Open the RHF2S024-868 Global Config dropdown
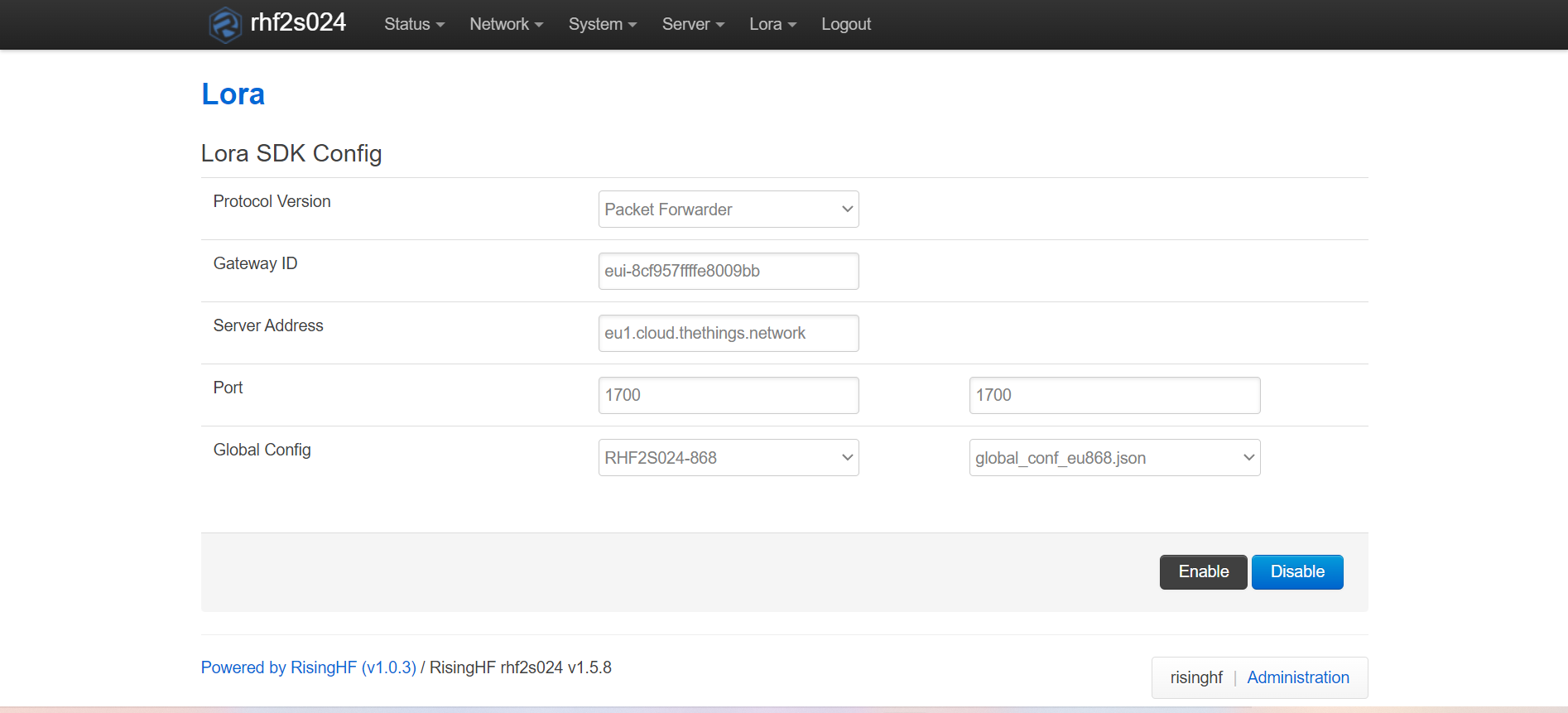The height and width of the screenshot is (713, 1568). pos(728,458)
